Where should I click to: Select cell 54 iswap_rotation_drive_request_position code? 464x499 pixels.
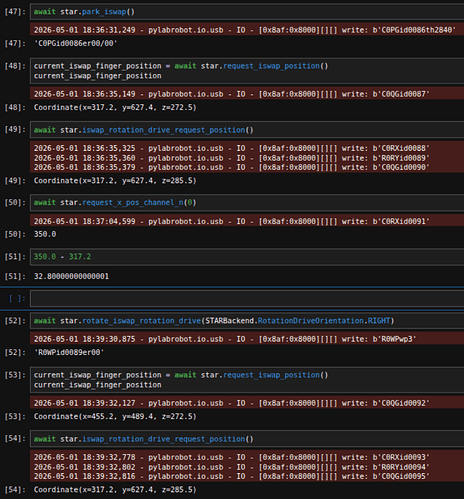(x=247, y=439)
